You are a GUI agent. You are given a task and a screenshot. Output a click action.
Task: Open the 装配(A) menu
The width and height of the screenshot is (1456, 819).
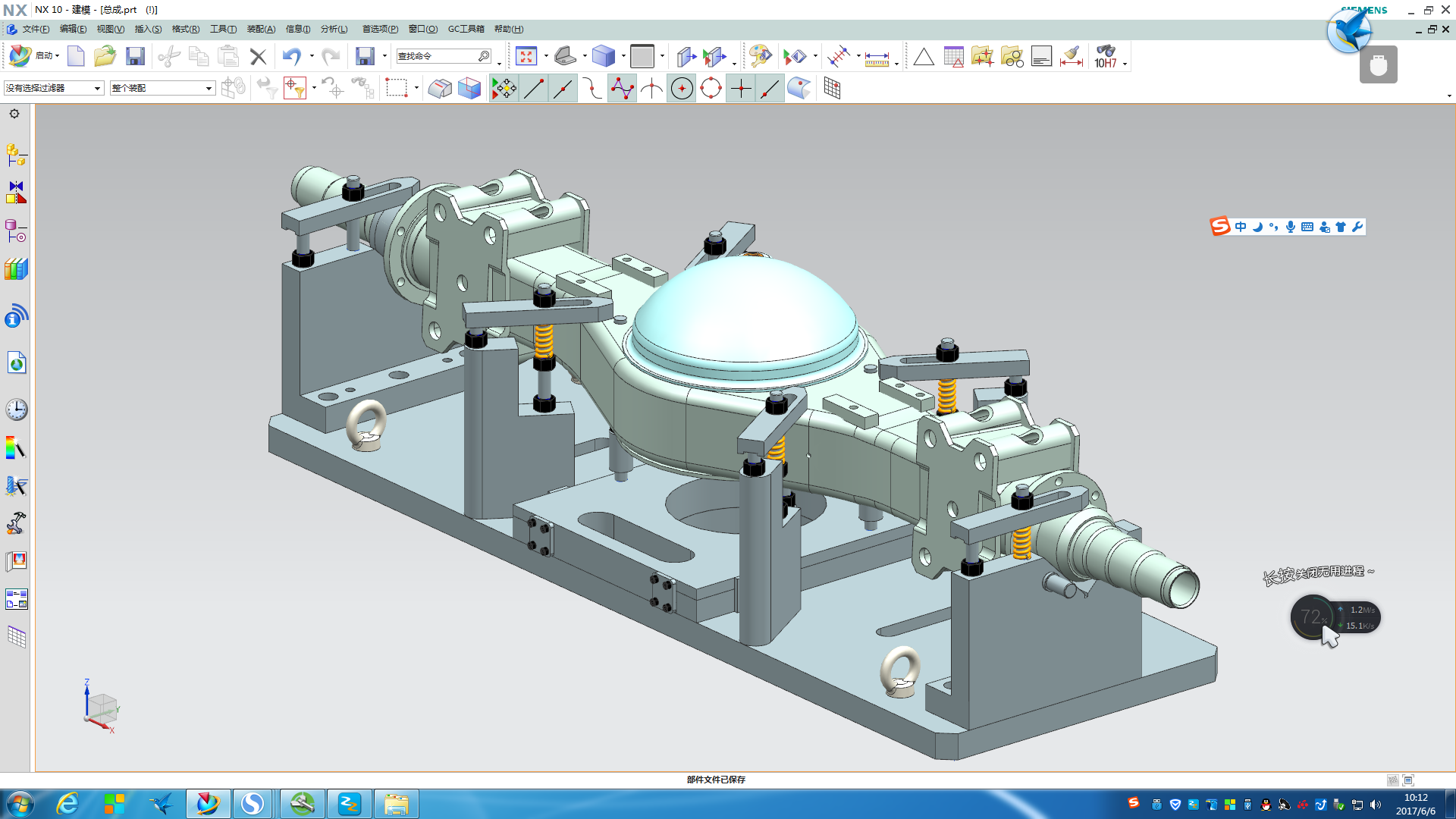point(261,29)
